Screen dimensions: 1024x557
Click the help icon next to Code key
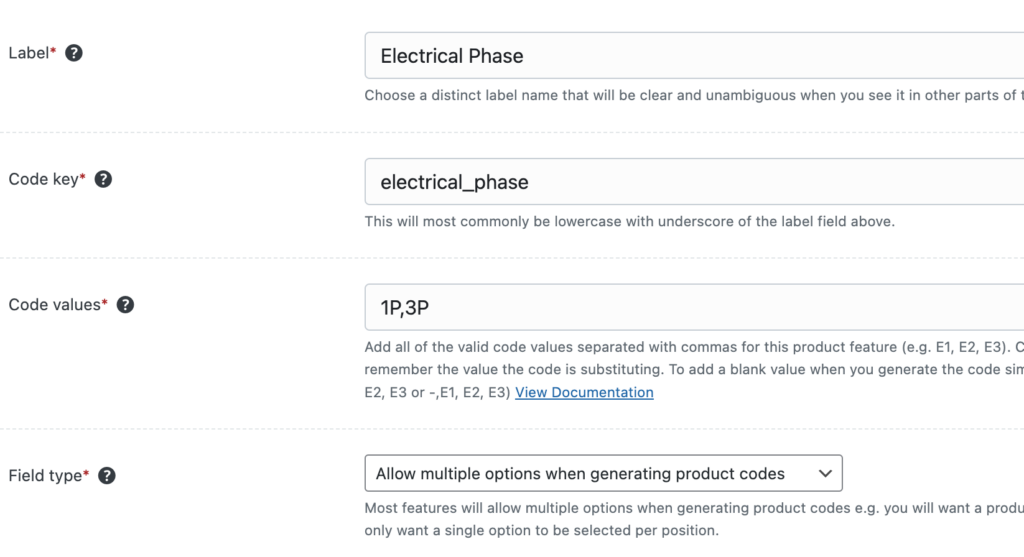tap(103, 179)
